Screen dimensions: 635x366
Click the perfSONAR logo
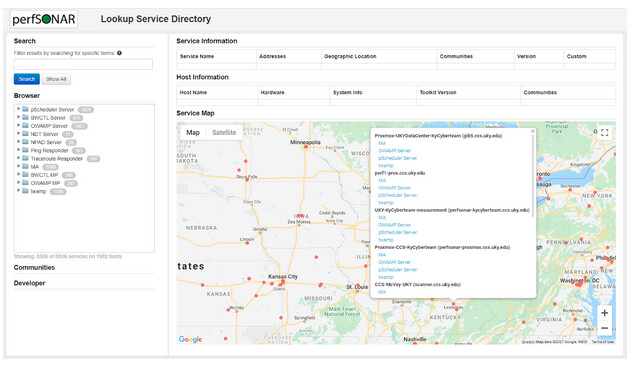tap(44, 19)
